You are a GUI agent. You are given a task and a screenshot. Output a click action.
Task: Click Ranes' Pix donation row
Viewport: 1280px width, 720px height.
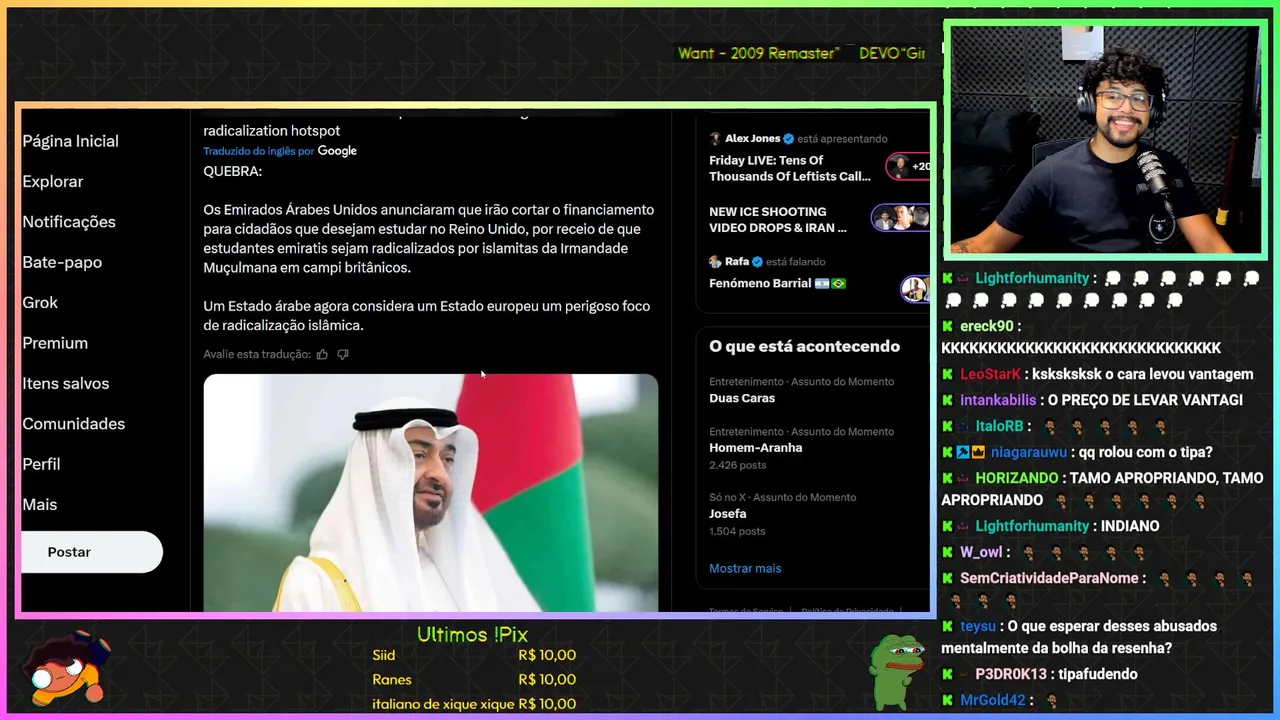coord(474,679)
